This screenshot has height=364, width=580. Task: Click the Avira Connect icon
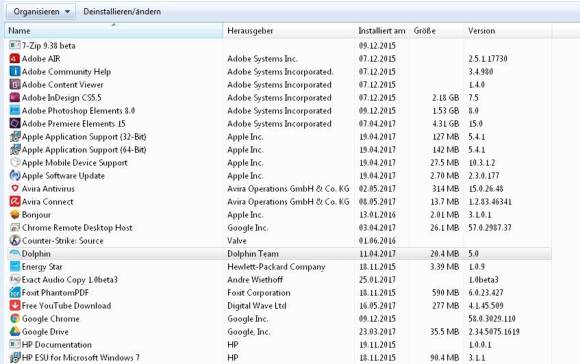point(15,202)
